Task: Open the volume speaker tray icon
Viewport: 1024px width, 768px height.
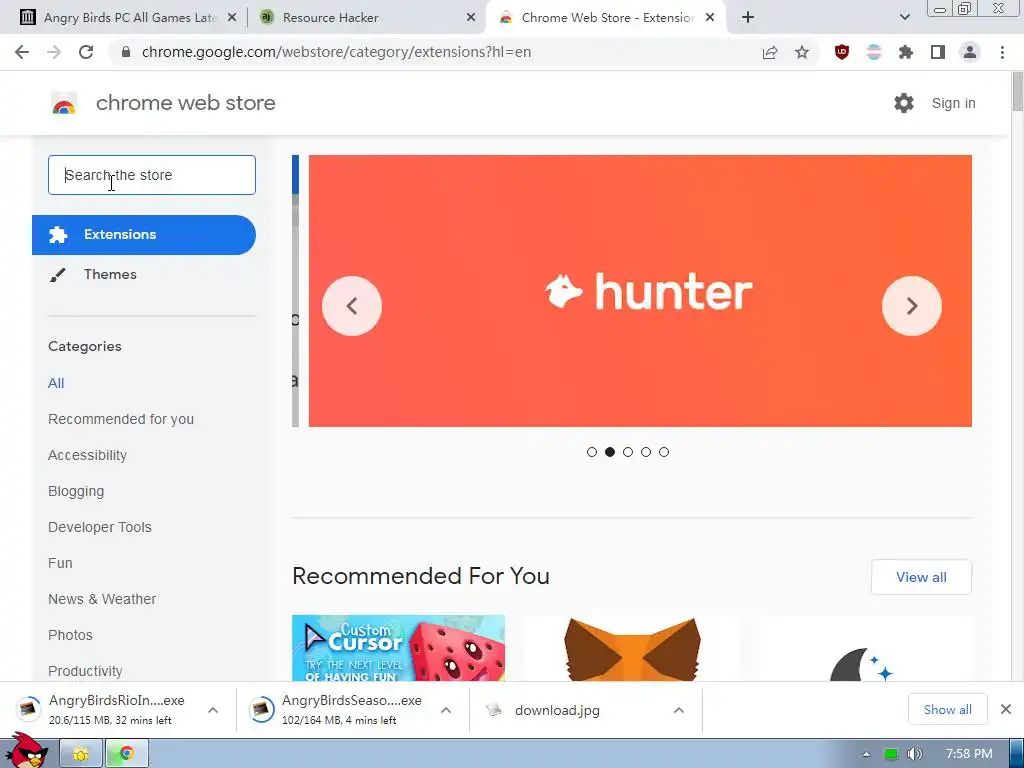Action: click(914, 754)
